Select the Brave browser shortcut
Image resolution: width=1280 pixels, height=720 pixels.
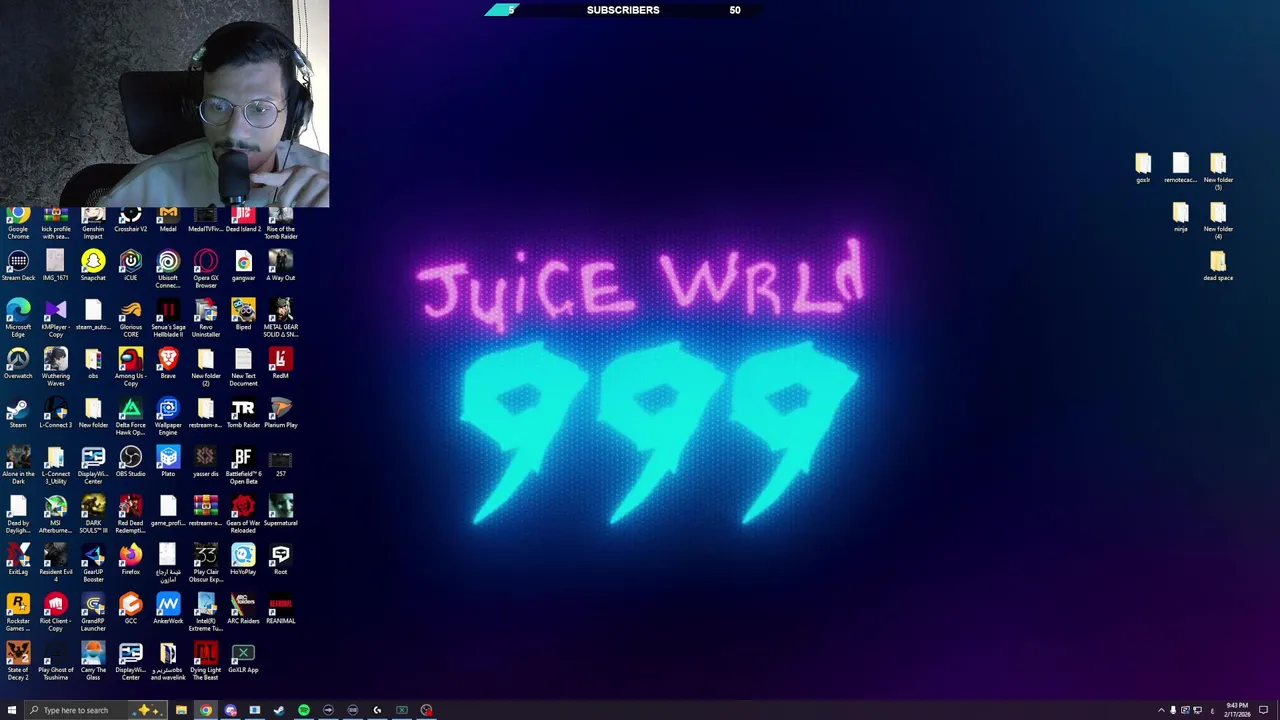pyautogui.click(x=168, y=364)
